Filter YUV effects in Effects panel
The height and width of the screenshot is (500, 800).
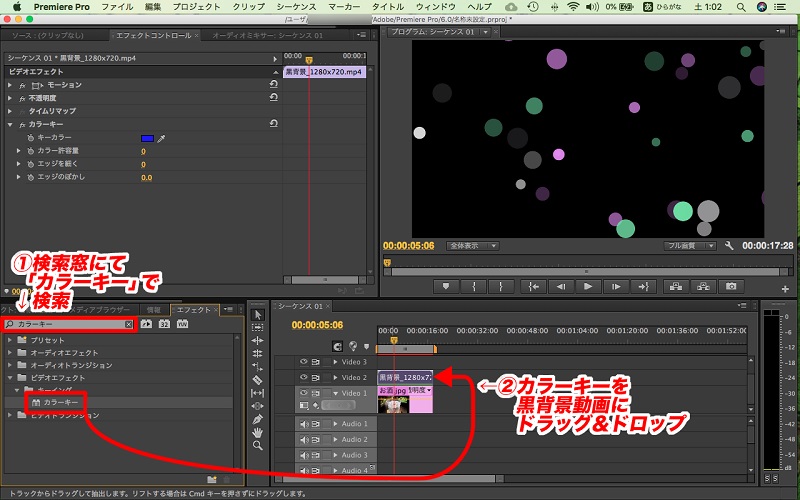pyautogui.click(x=182, y=324)
